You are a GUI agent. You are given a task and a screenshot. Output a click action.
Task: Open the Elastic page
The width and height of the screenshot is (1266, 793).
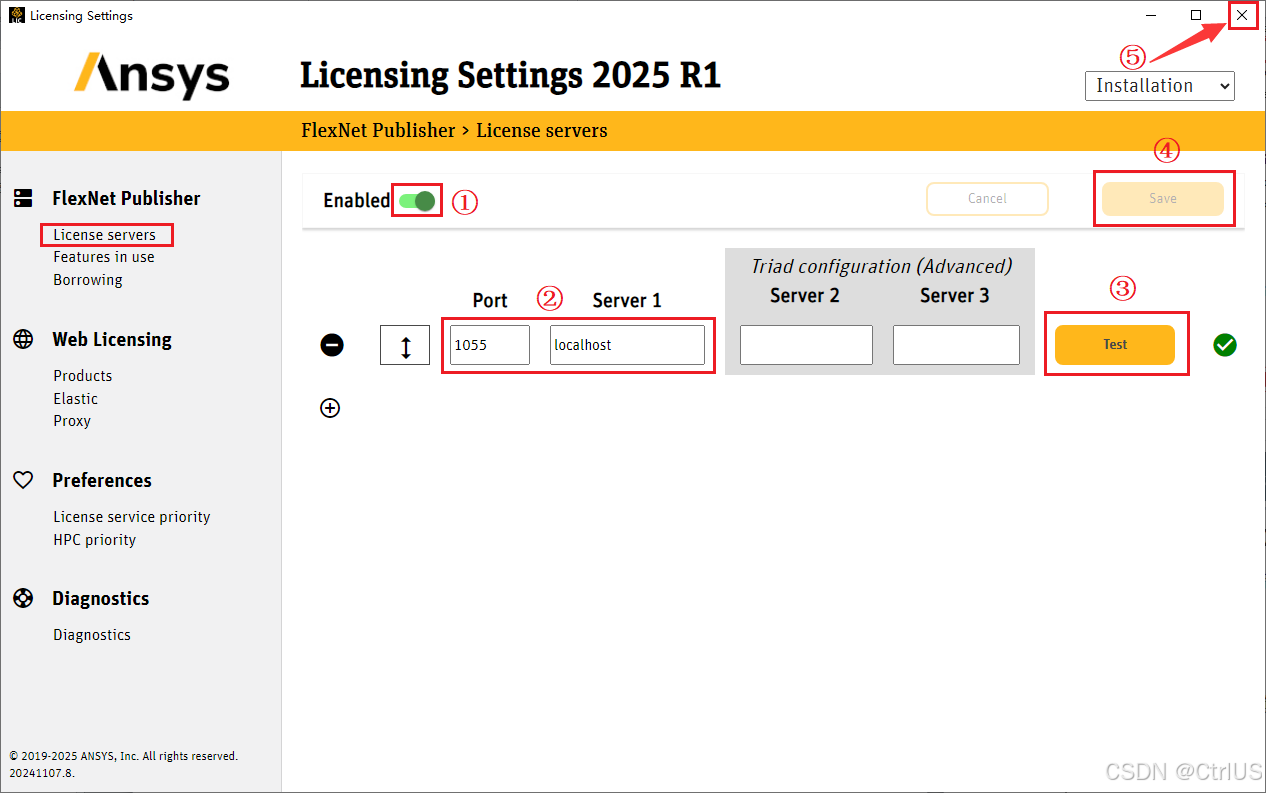pyautogui.click(x=76, y=399)
